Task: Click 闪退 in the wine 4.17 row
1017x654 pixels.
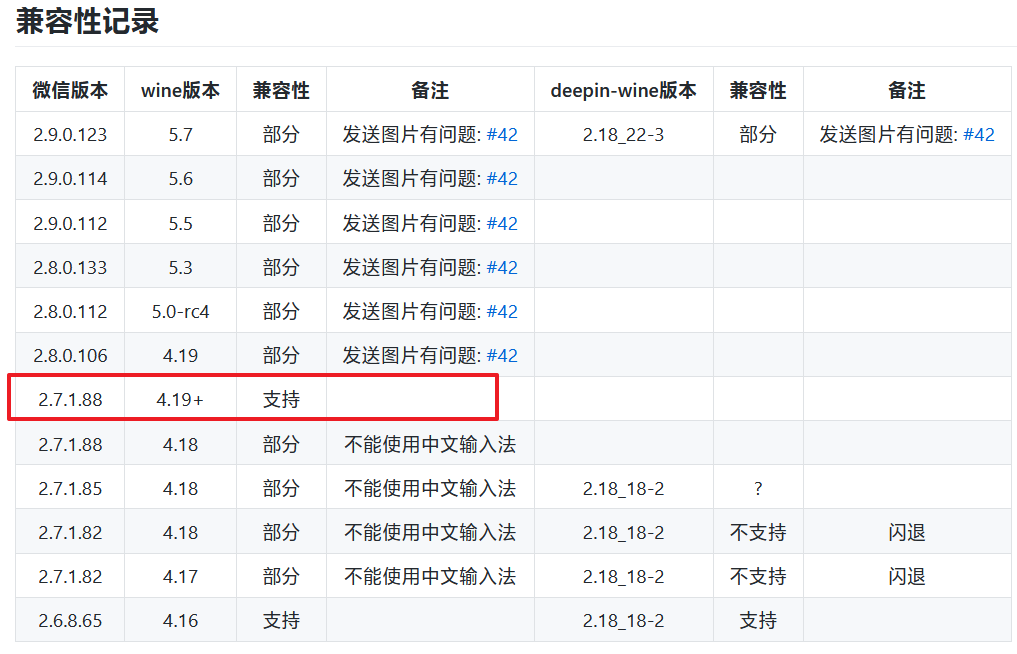Action: pos(907,576)
